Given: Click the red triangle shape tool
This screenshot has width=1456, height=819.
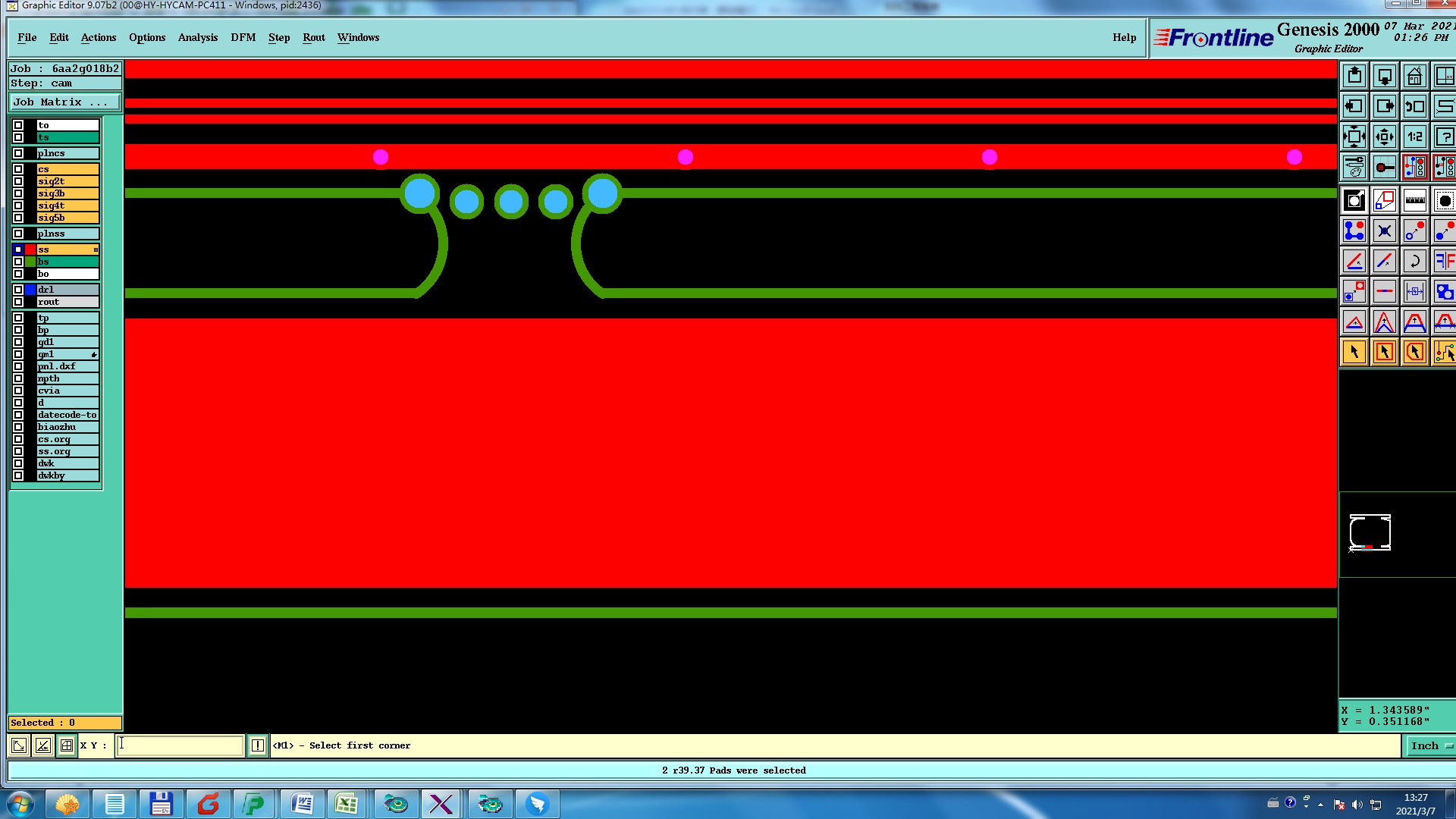Looking at the screenshot, I should [1354, 322].
